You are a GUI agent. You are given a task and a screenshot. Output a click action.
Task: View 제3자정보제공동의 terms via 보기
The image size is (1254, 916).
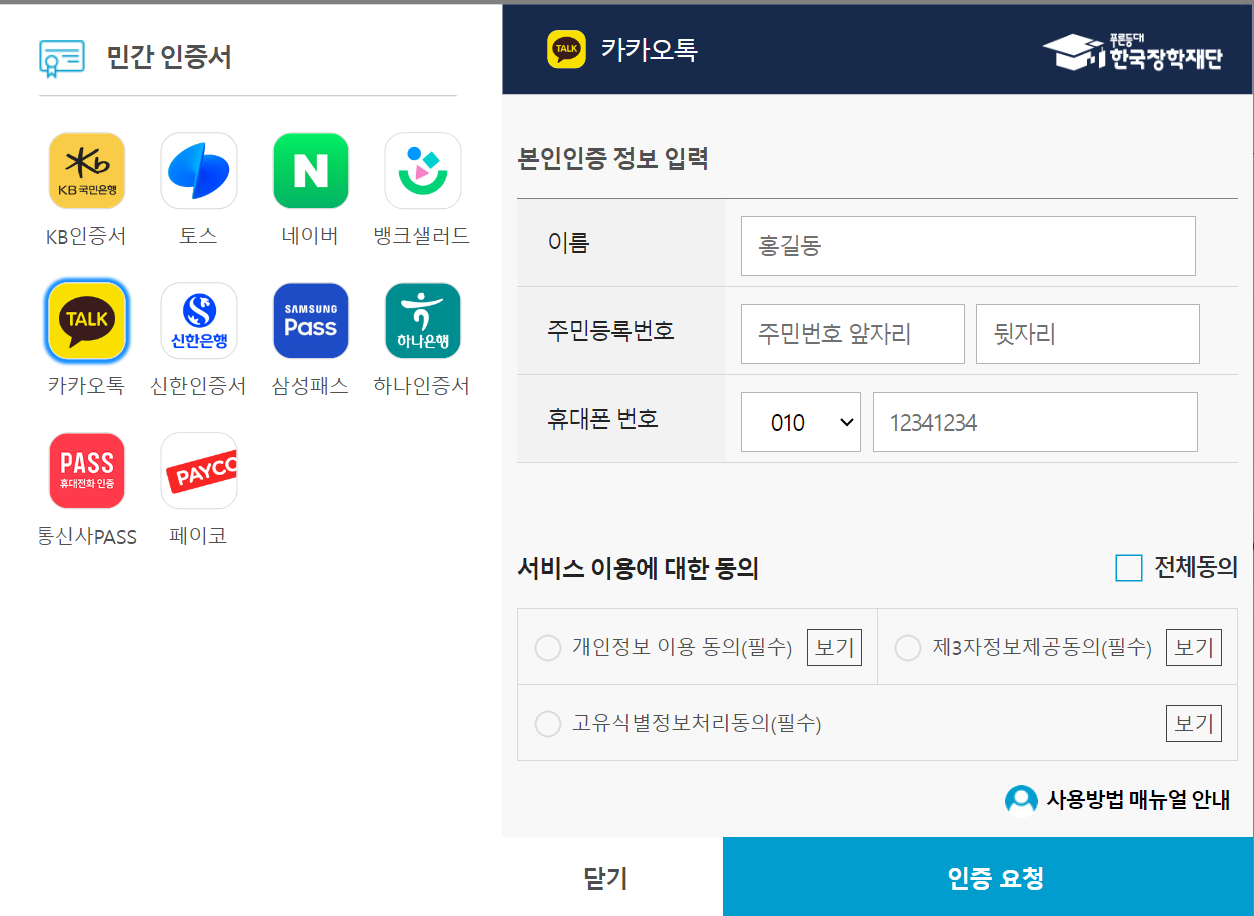(x=1194, y=648)
